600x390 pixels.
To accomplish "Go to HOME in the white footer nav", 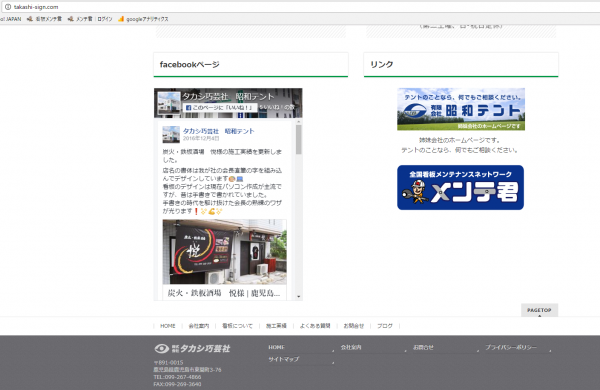I will click(x=168, y=326).
